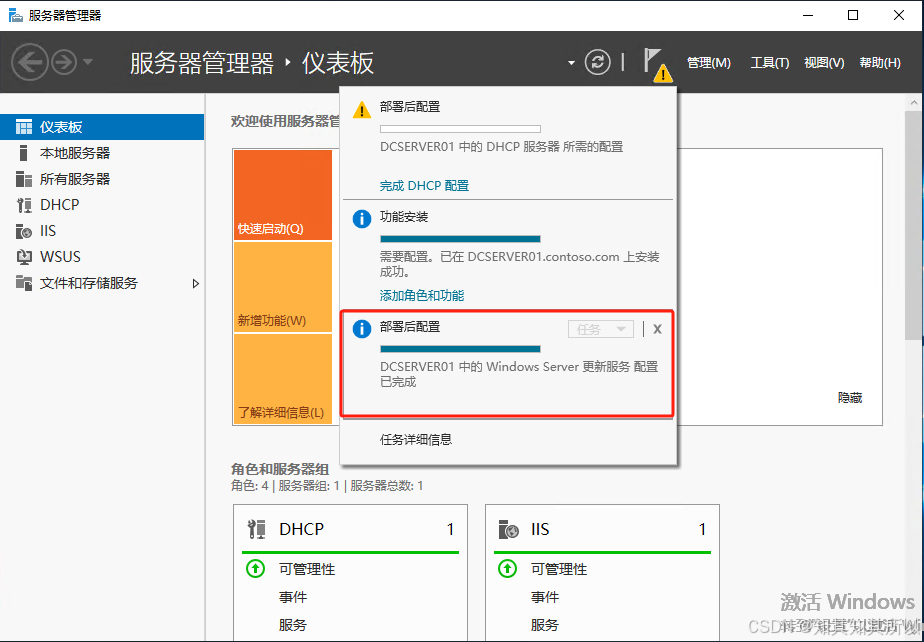Screen dimensions: 924x642
Task: Click the 服务器管理器 breadcrumb title
Action: coord(202,63)
